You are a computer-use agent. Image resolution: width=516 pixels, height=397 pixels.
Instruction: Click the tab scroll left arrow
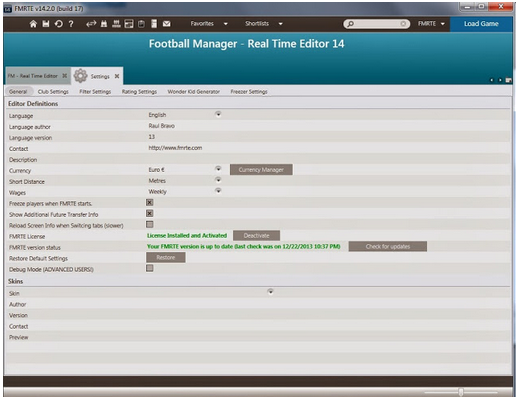tap(491, 80)
